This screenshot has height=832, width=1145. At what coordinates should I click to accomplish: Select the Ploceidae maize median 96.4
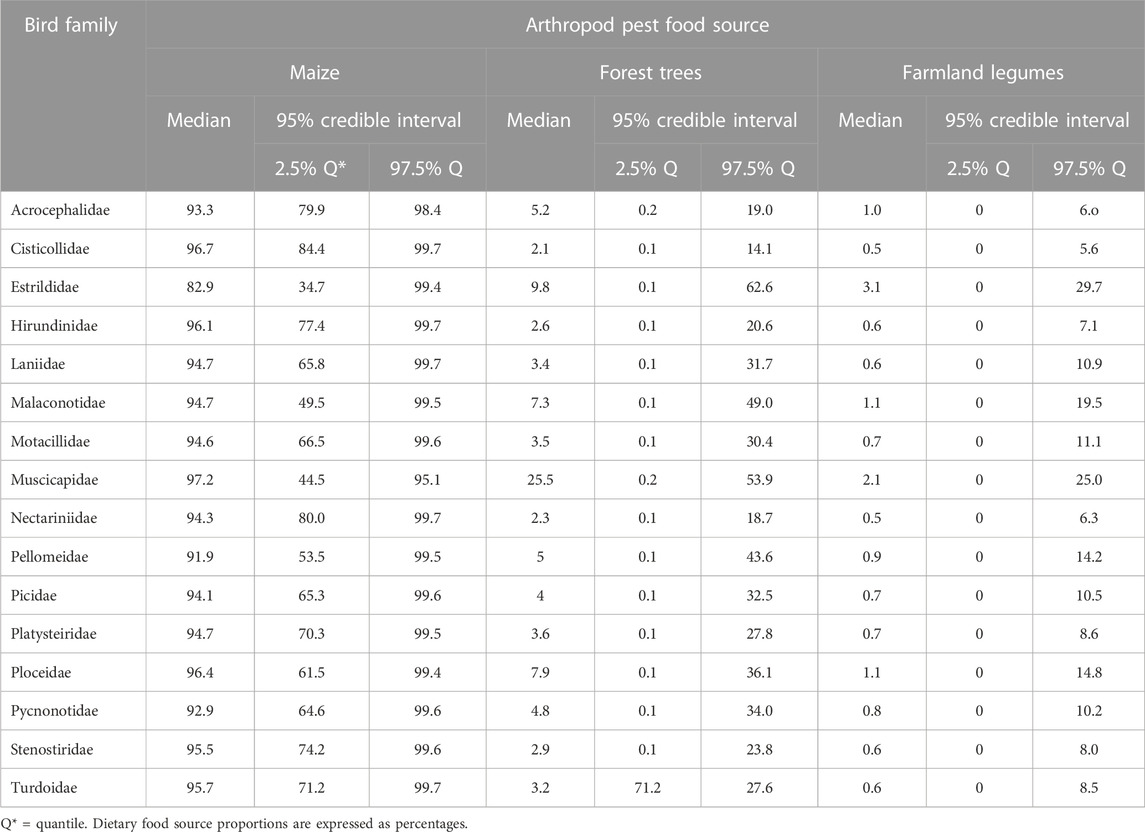click(199, 673)
